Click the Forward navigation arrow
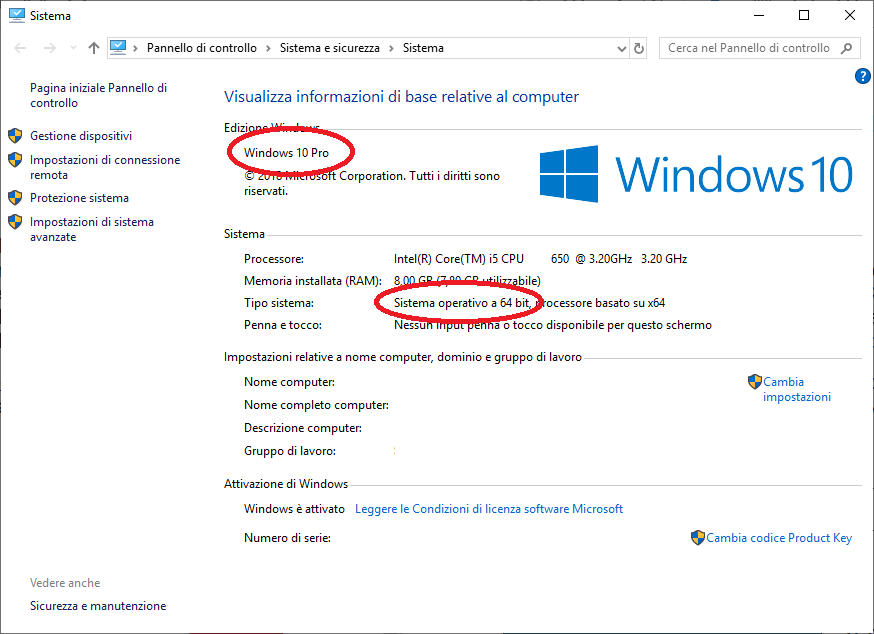The height and width of the screenshot is (634, 874). 50,49
